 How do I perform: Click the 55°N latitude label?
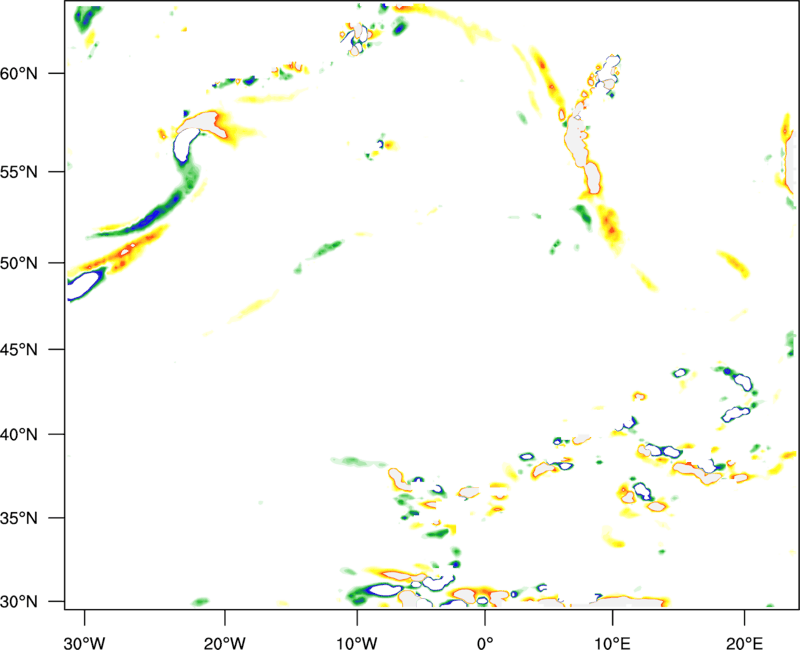click(x=19, y=172)
